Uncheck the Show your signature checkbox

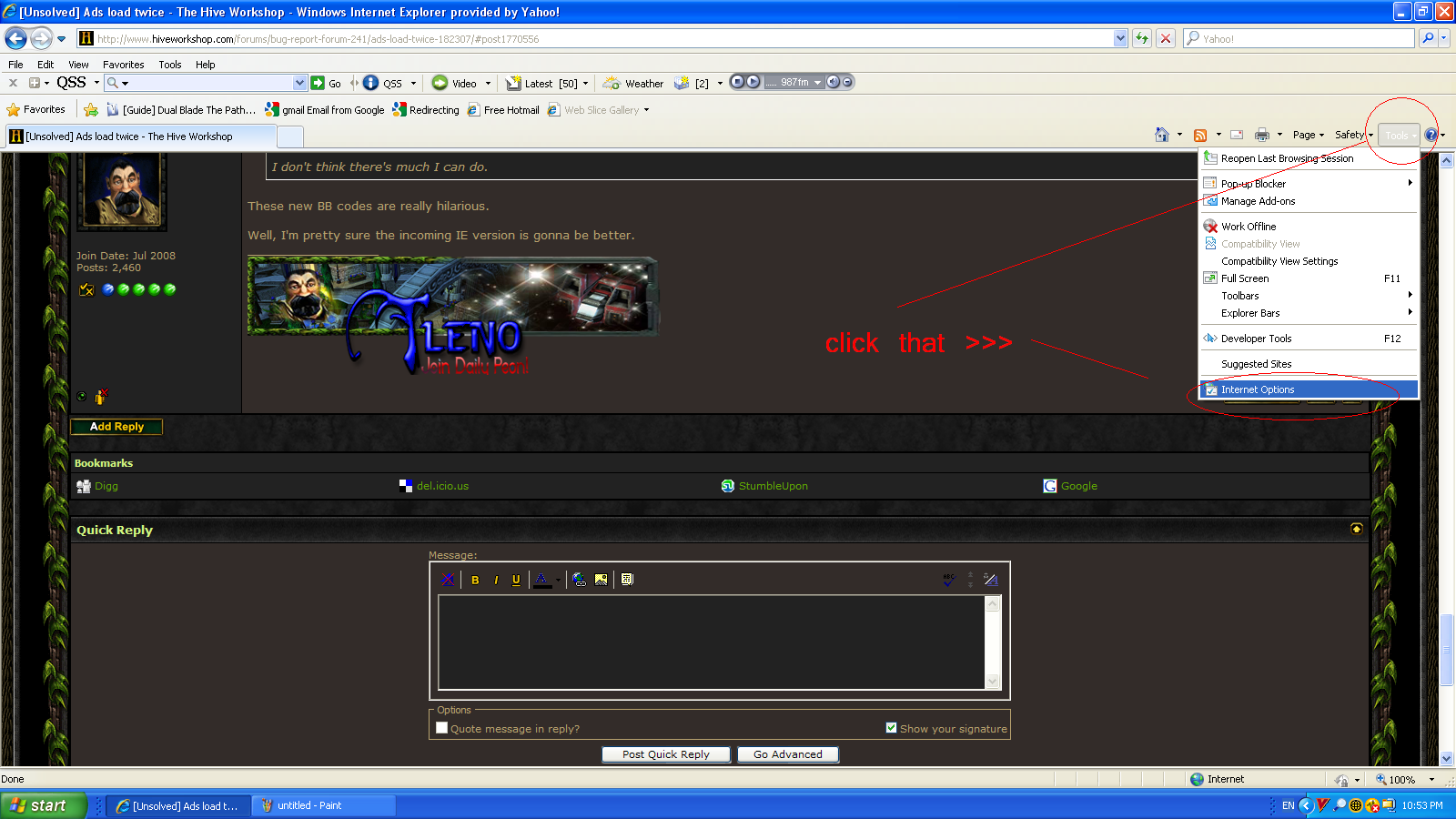pyautogui.click(x=891, y=727)
